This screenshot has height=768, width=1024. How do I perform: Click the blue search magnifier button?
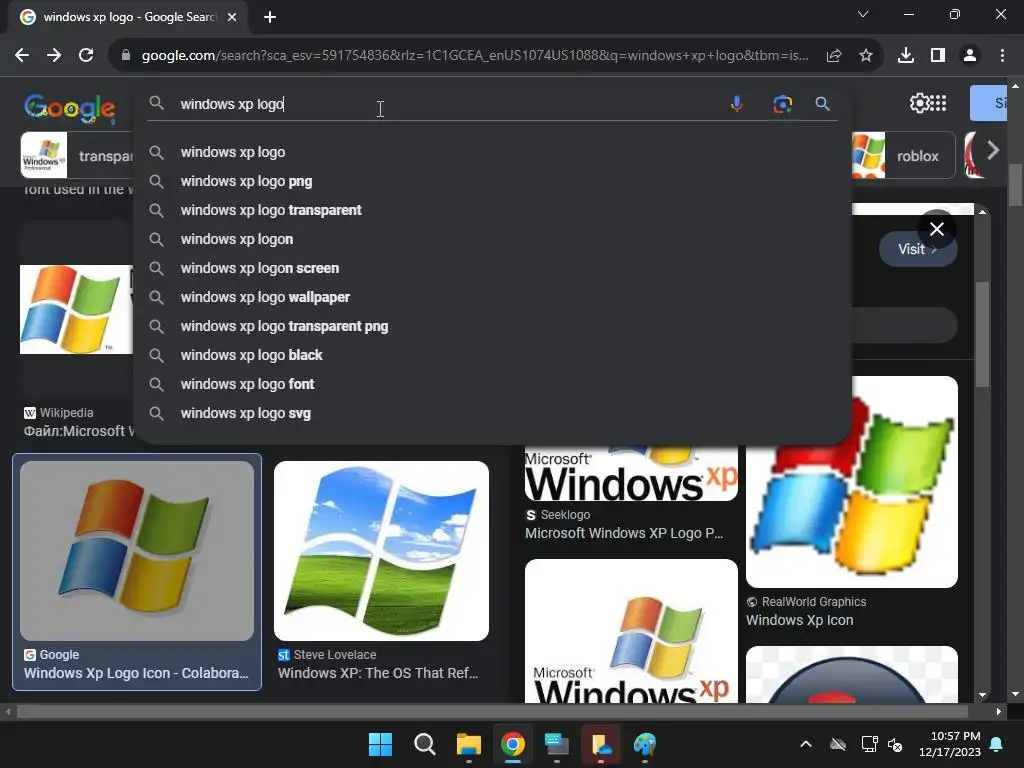pyautogui.click(x=822, y=104)
